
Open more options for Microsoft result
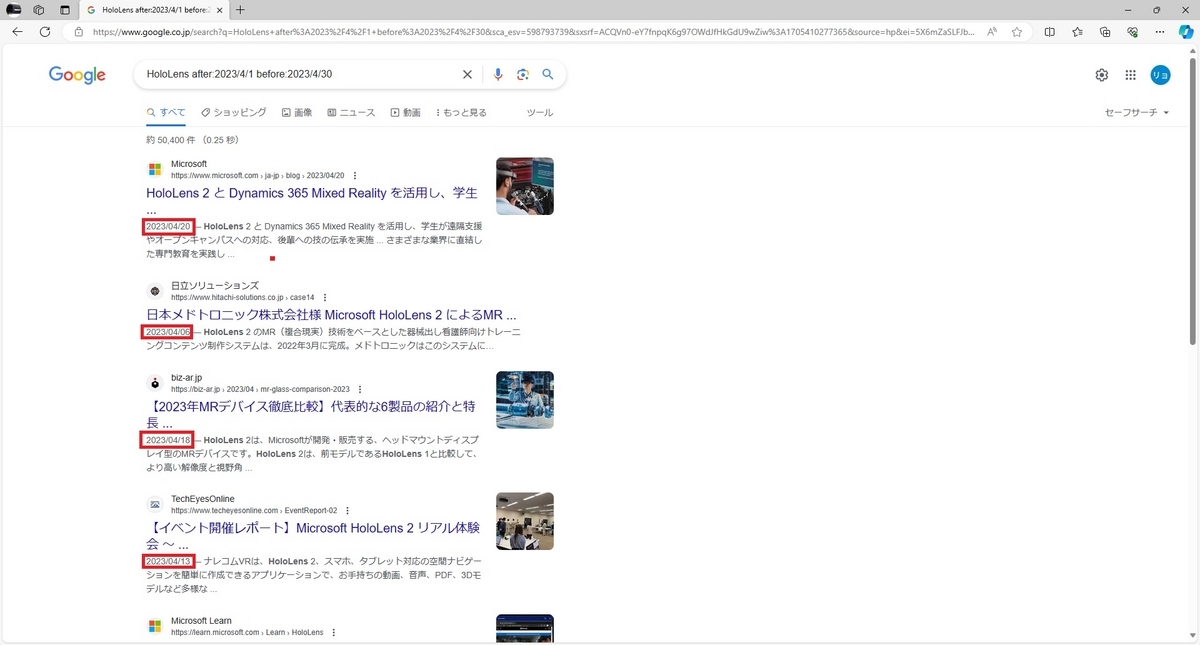[x=355, y=176]
